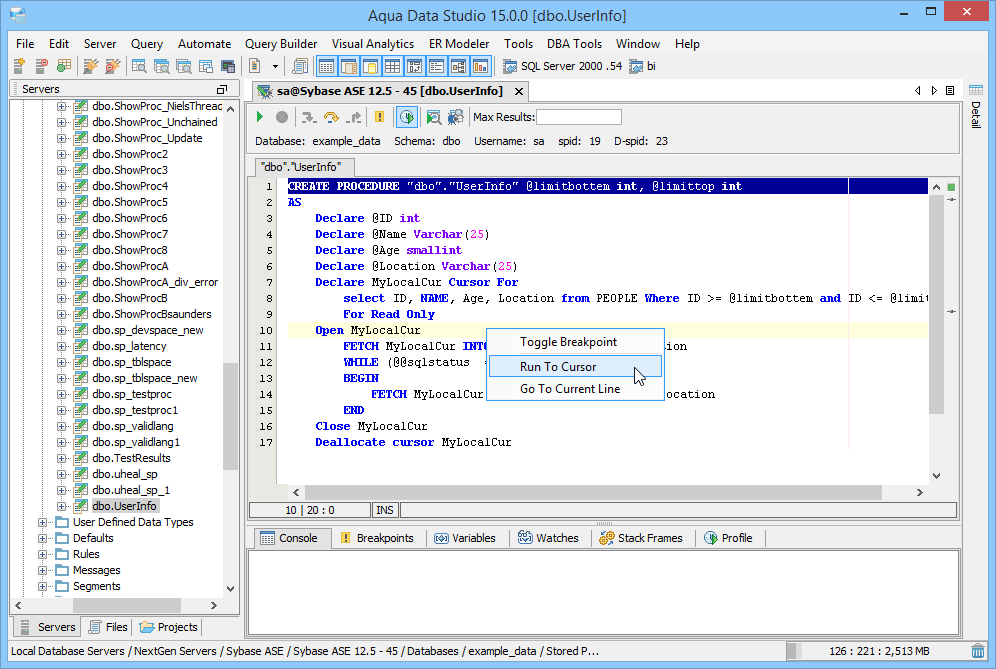Open the DBA Tools menu

[574, 44]
